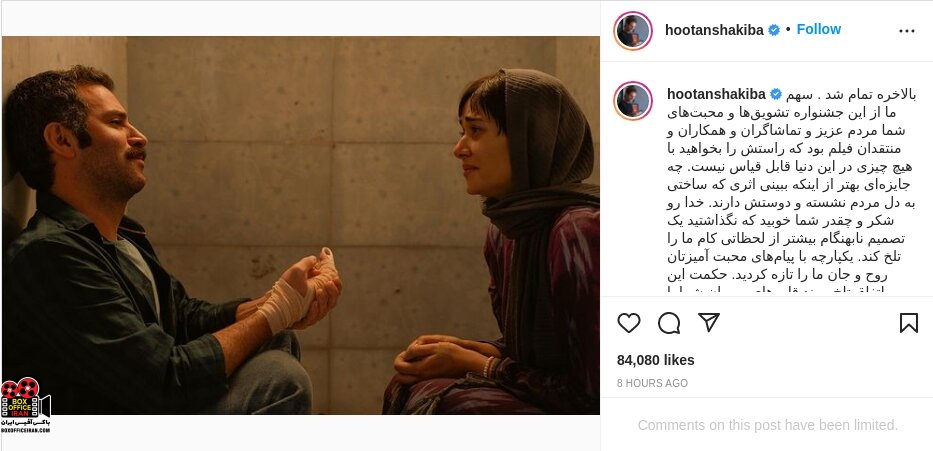Click the 8 HOURS AGO timestamp

(652, 384)
